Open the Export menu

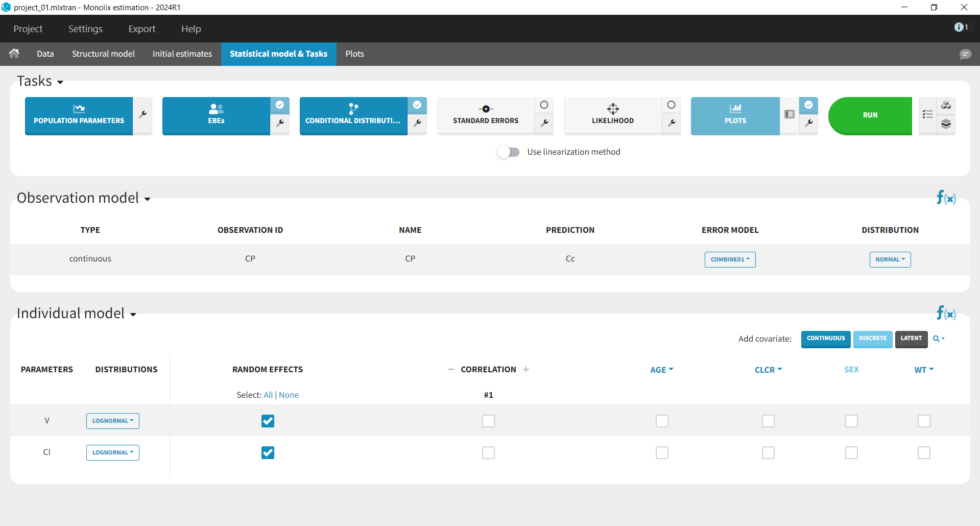click(142, 29)
